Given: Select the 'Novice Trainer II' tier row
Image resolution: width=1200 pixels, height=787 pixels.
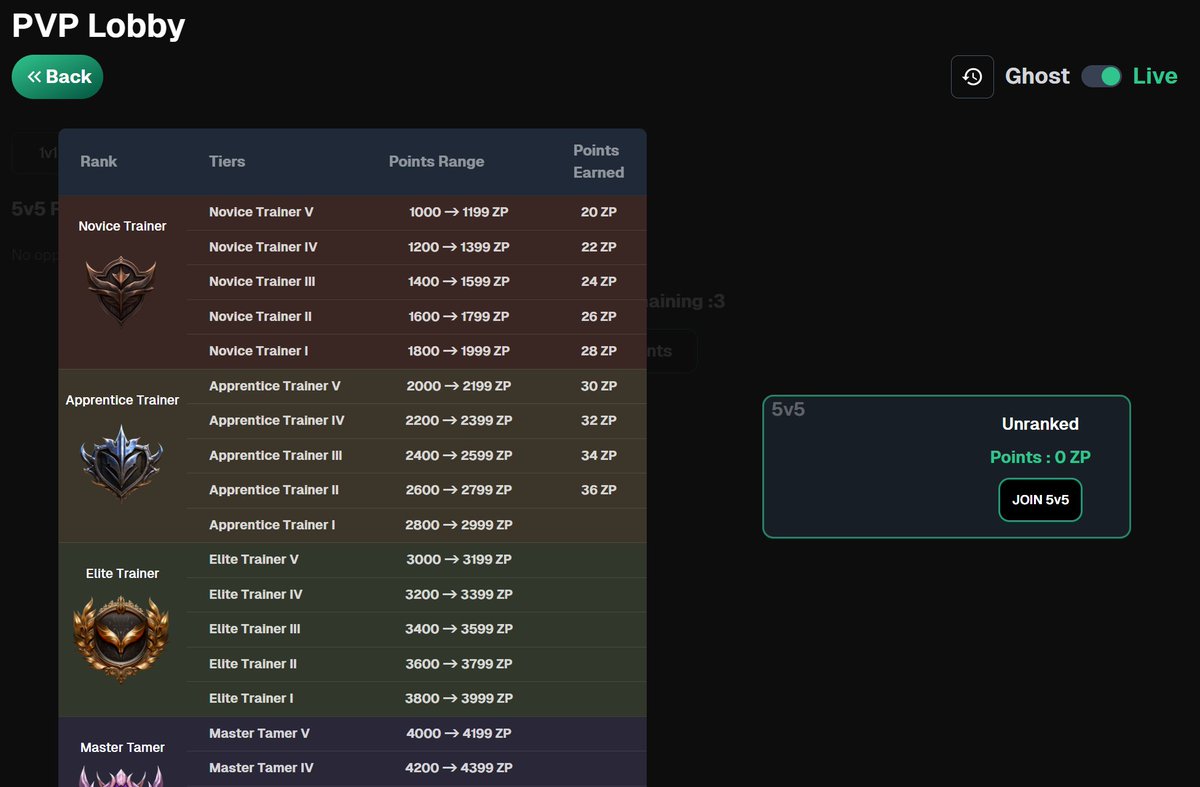Looking at the screenshot, I should (417, 317).
